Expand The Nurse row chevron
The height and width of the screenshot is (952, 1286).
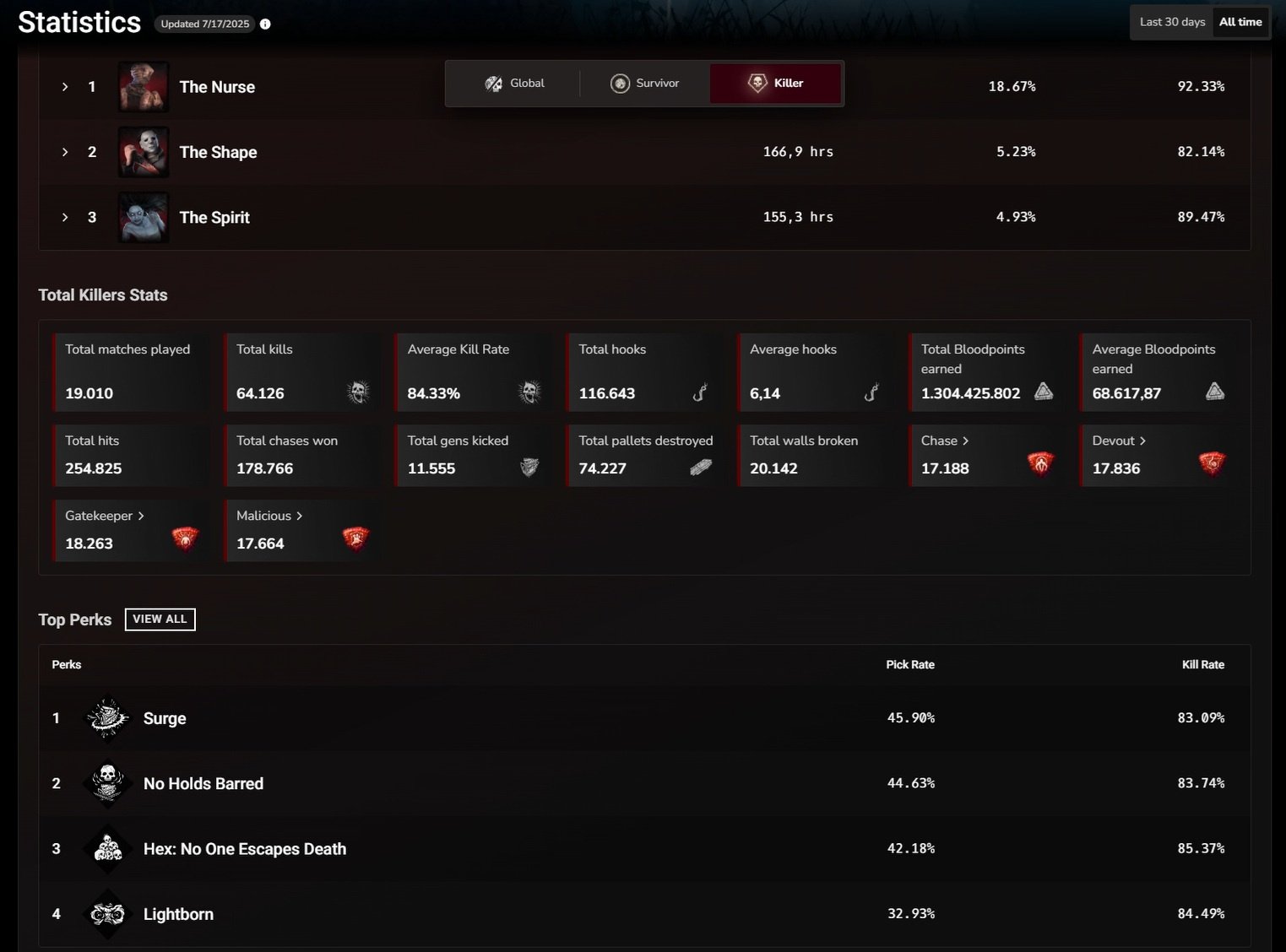click(65, 87)
